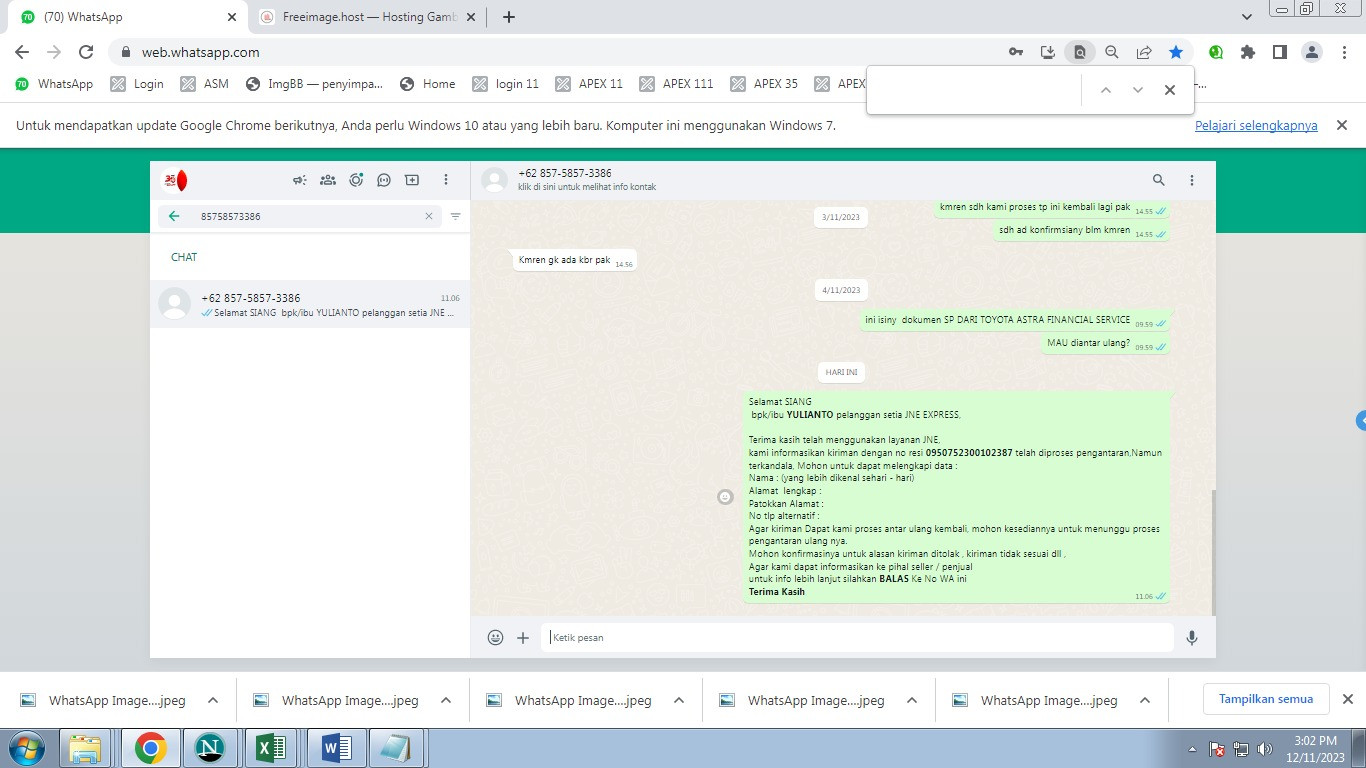This screenshot has width=1366, height=768.
Task: Open conversation three-dot menu
Action: [1192, 180]
